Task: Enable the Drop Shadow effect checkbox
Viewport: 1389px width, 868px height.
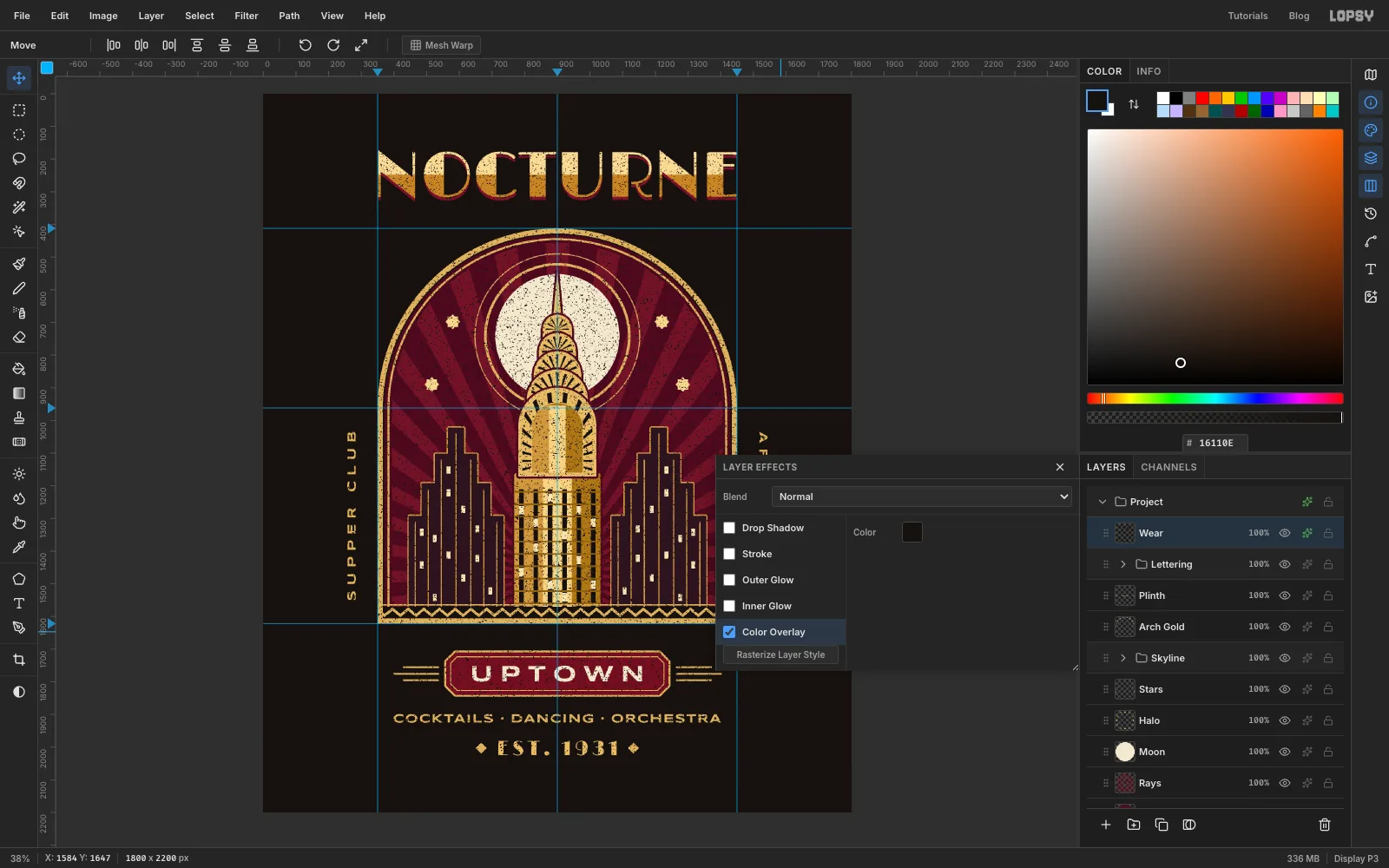Action: point(729,528)
